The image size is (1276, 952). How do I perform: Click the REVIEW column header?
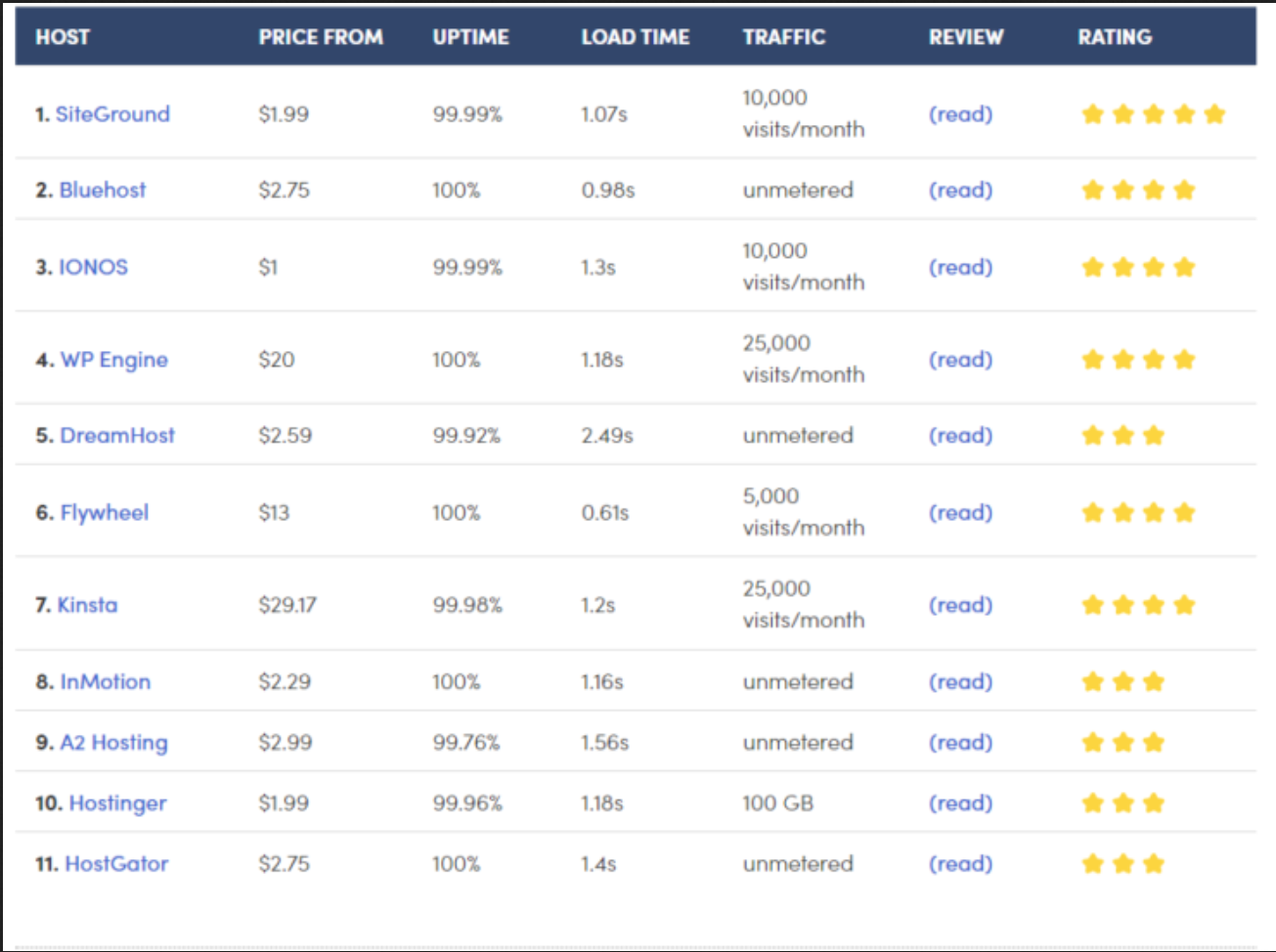(966, 37)
